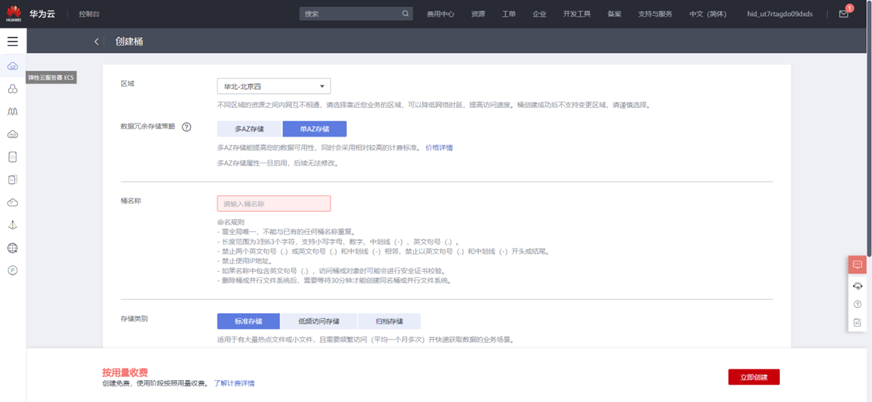Click the 华为云 brand text
The image size is (872, 402).
(42, 14)
